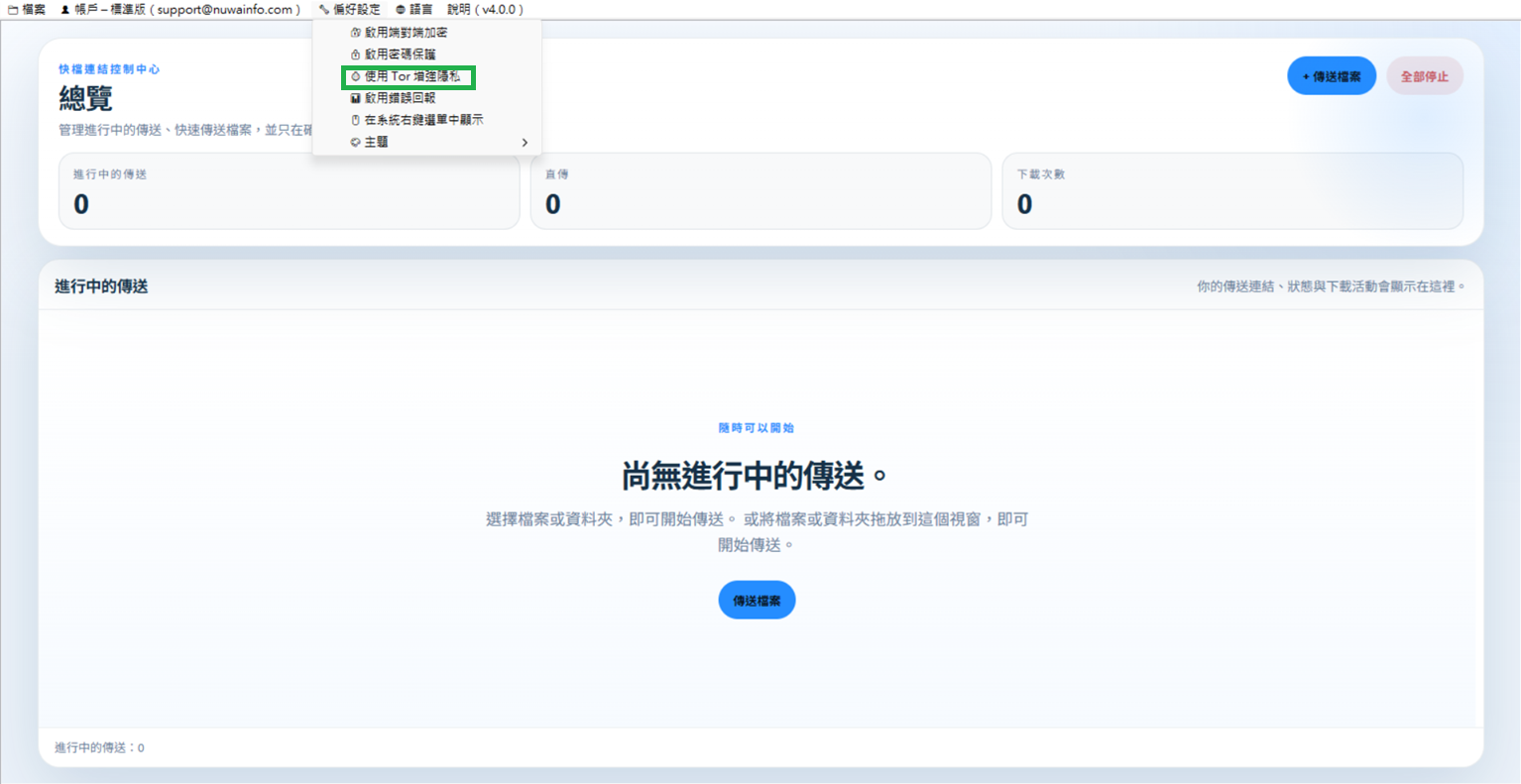Click the 進行中的傳送 count card

pyautogui.click(x=289, y=190)
